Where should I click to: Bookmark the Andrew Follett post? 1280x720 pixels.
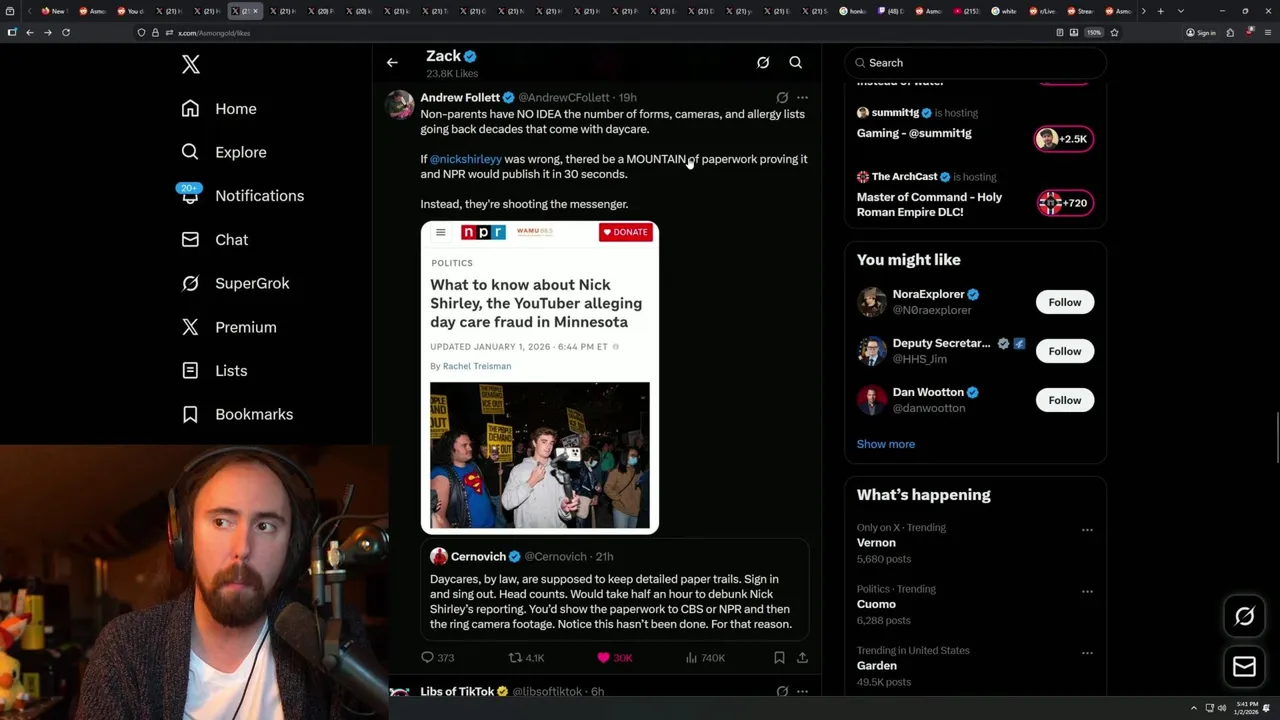779,658
